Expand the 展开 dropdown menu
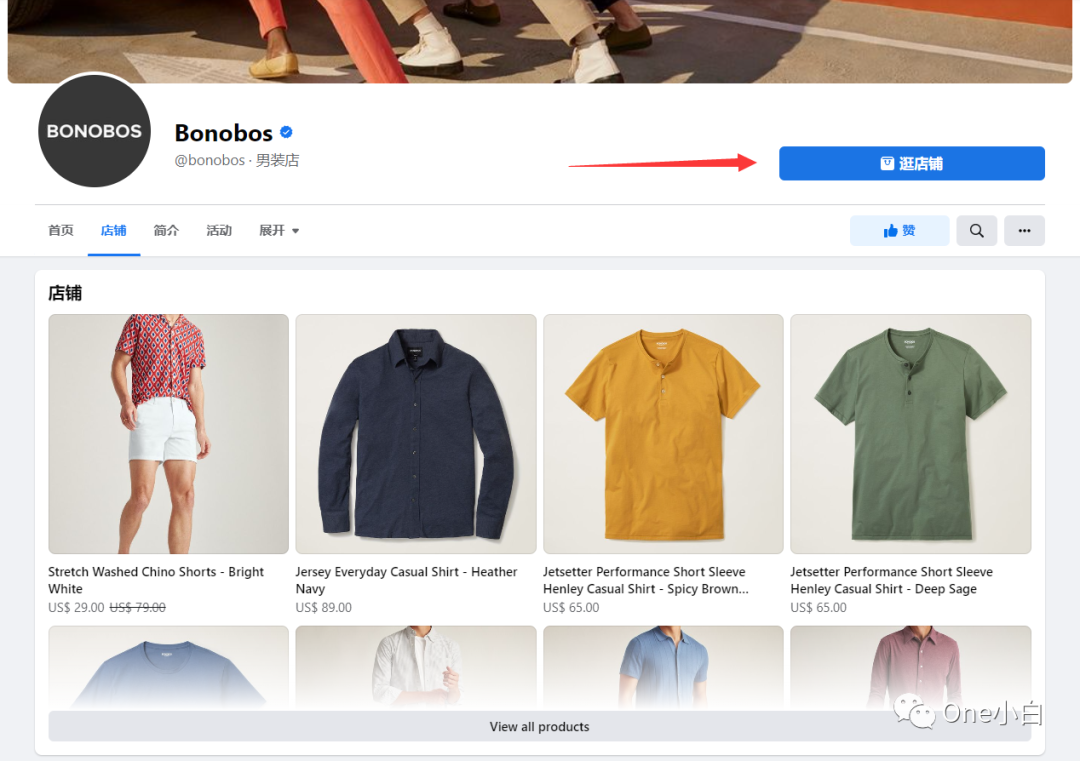This screenshot has height=761, width=1080. [x=279, y=231]
